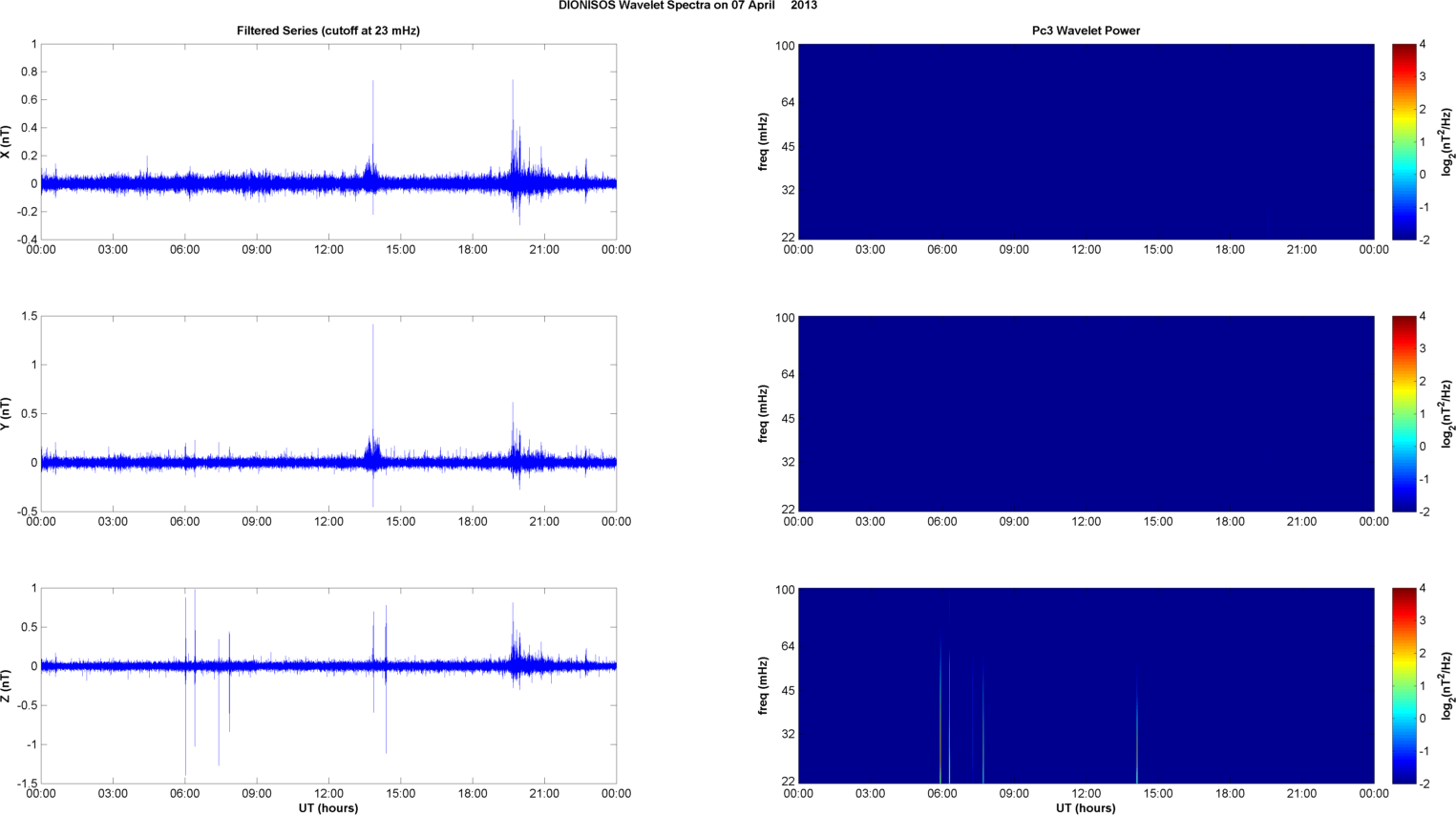The height and width of the screenshot is (815, 1456).
Task: Click the -1 tick on the Z (nT) axis
Action: point(32,744)
